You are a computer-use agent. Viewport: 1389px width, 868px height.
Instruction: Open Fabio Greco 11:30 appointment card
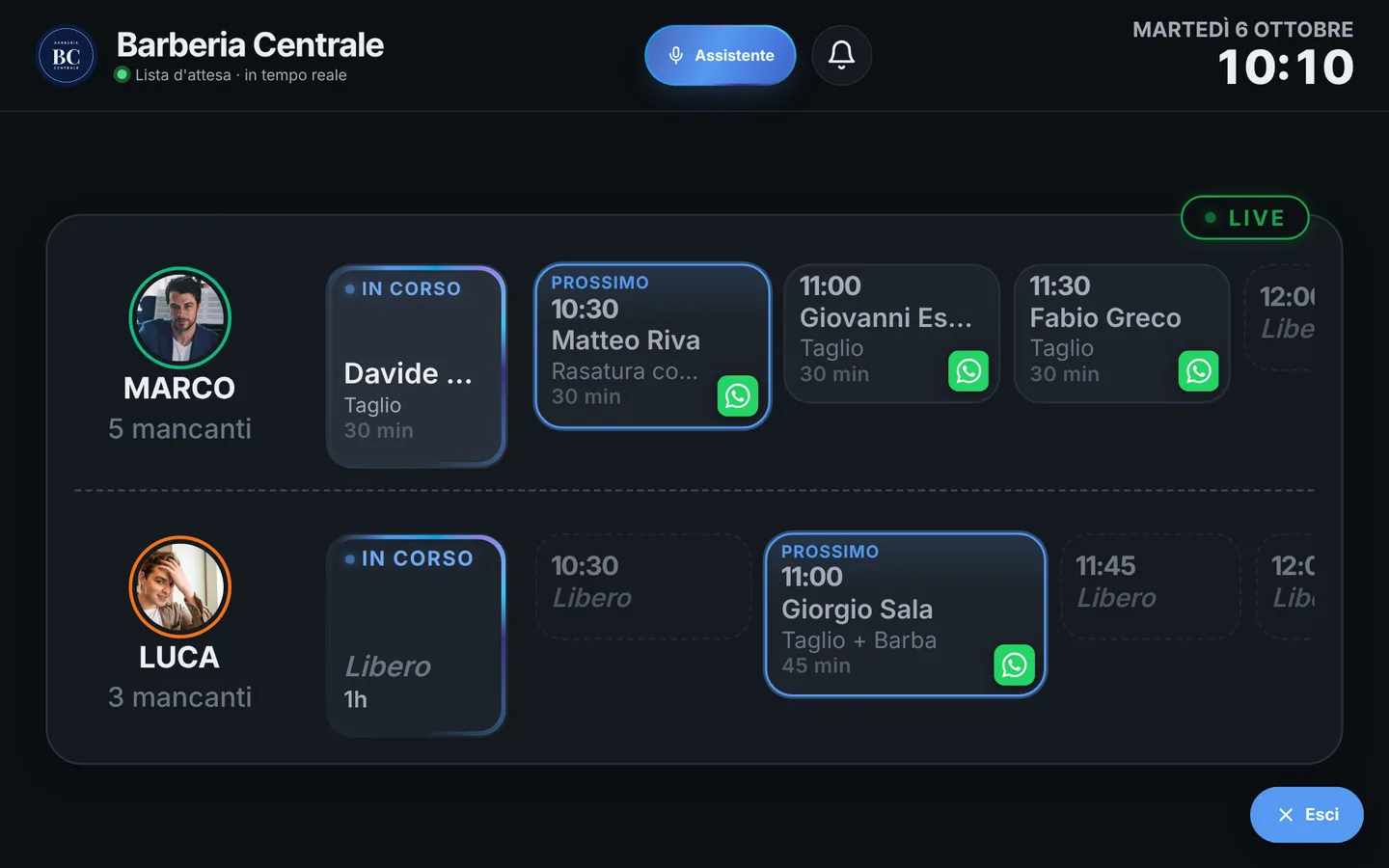[1122, 334]
